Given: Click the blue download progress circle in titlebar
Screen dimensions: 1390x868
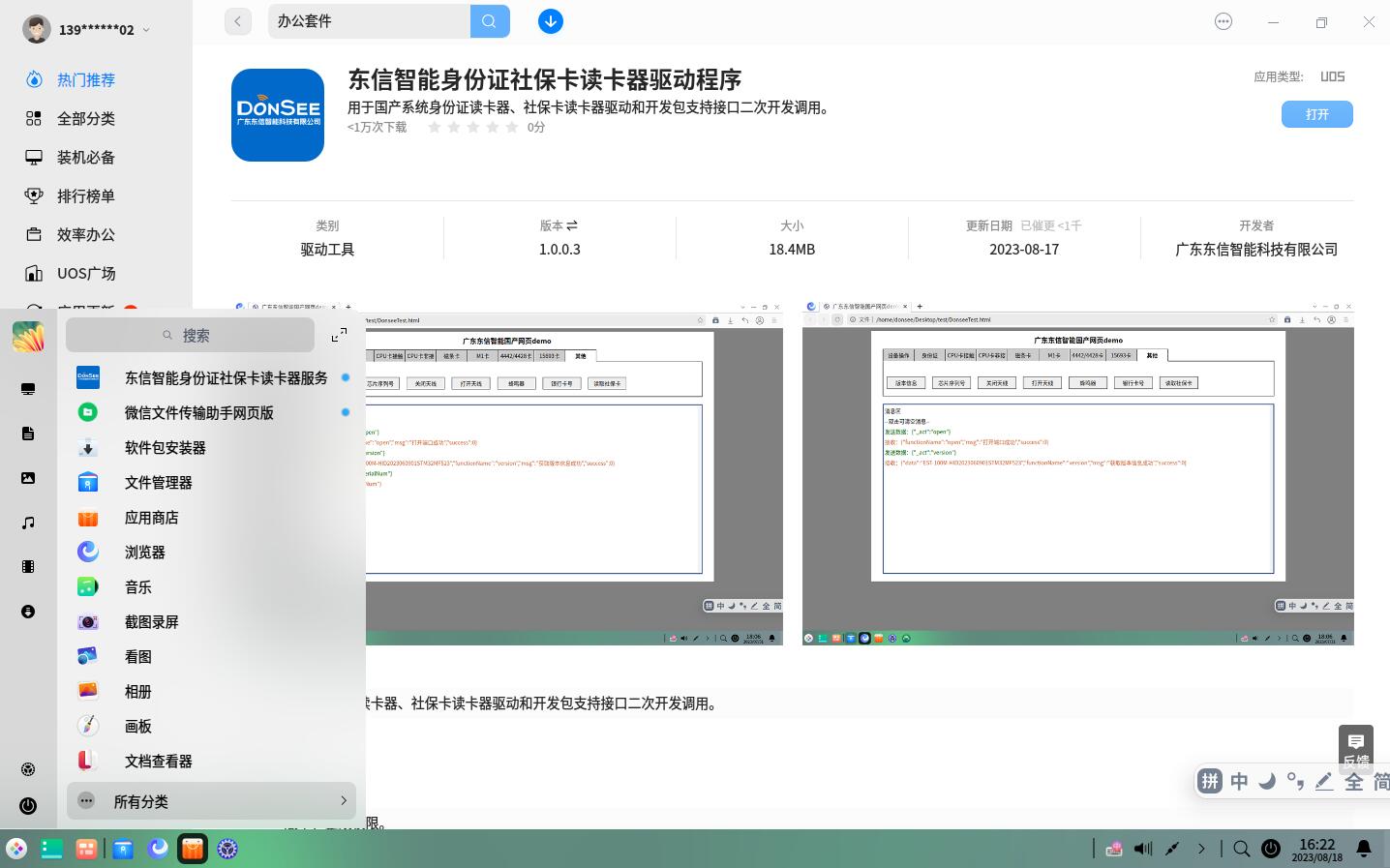Looking at the screenshot, I should (x=550, y=20).
